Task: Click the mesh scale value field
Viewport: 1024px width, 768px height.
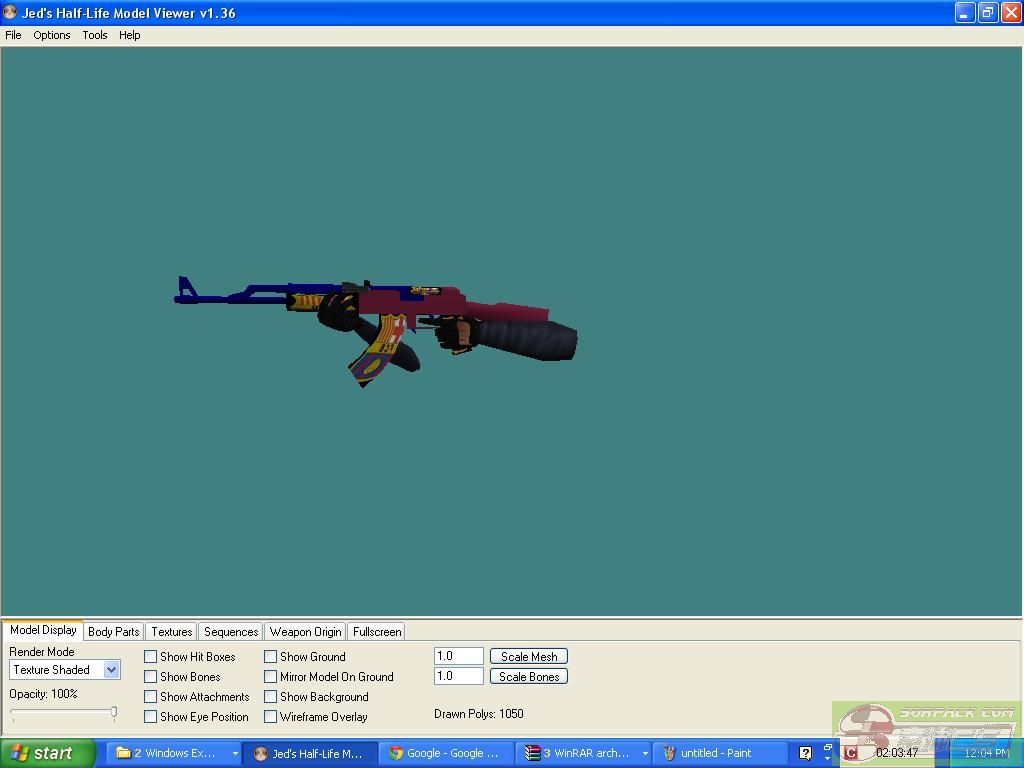Action: point(458,656)
